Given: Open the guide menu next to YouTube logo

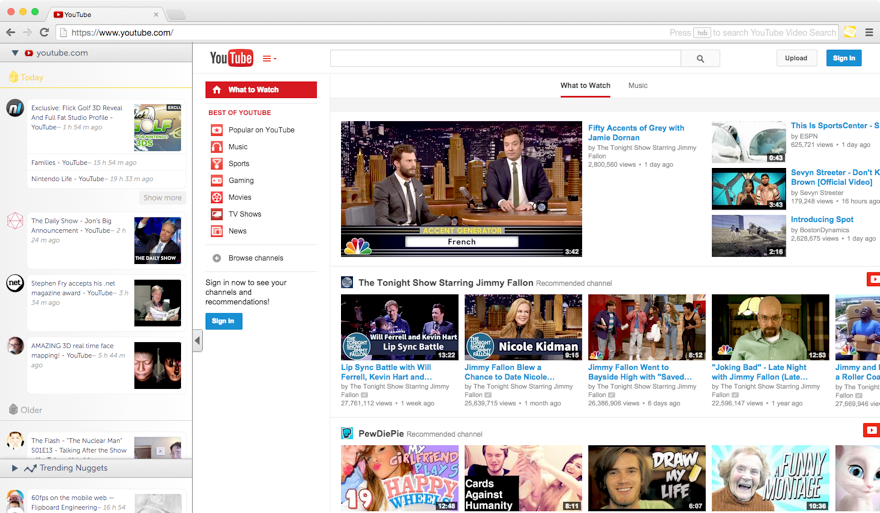Looking at the screenshot, I should coord(269,58).
